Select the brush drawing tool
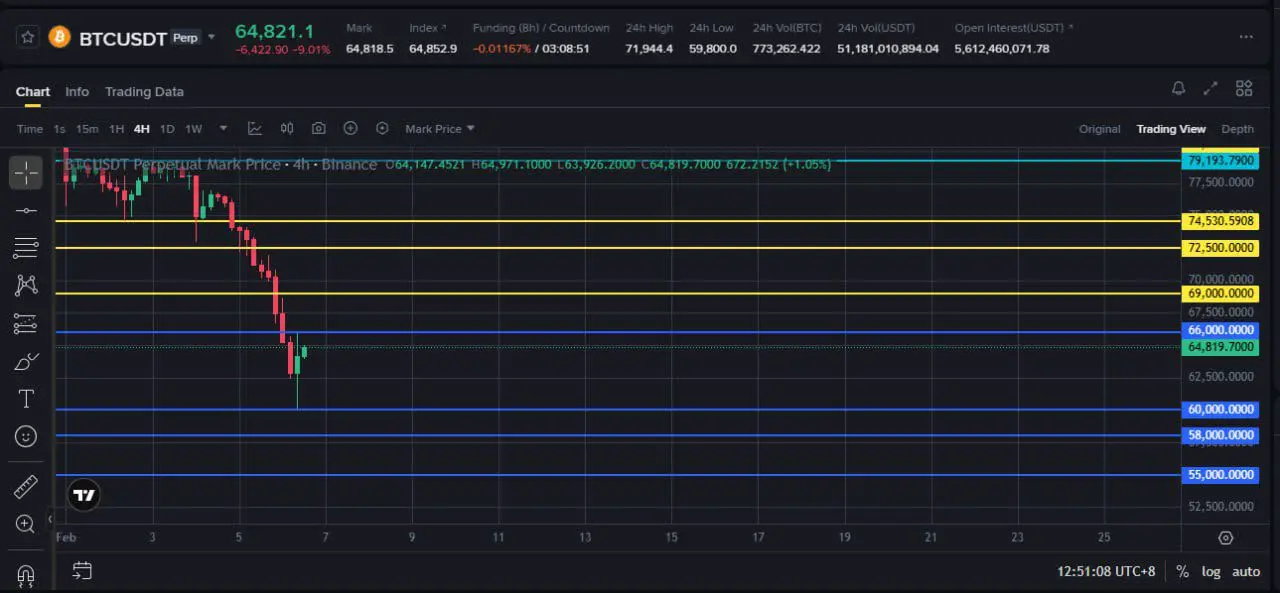 tap(26, 361)
